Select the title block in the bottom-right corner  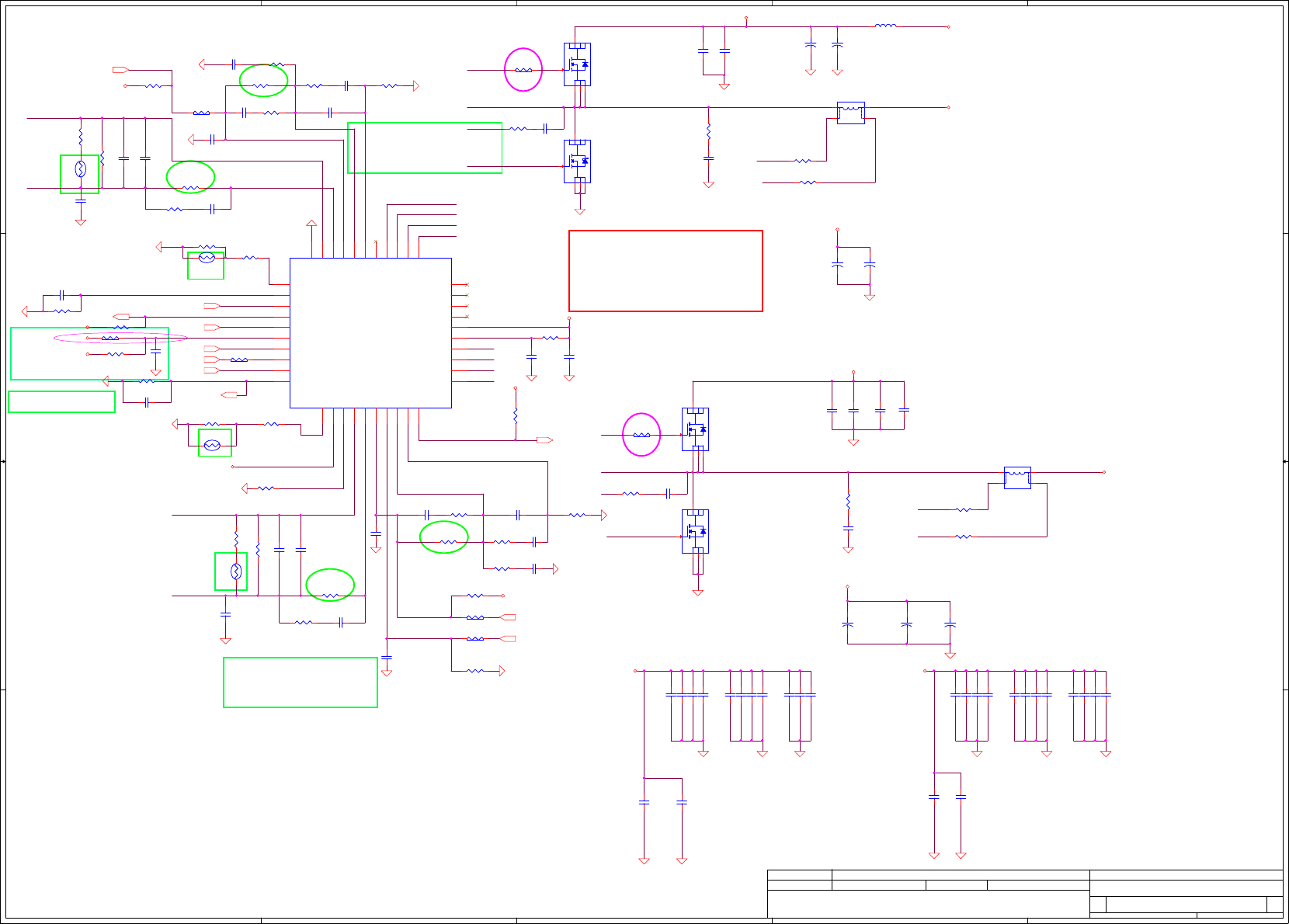click(x=1025, y=894)
